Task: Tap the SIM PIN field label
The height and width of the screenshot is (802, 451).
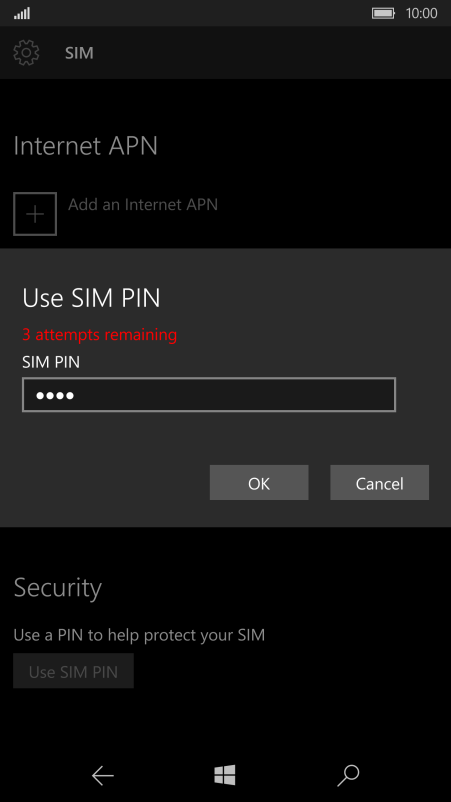Action: tap(51, 363)
